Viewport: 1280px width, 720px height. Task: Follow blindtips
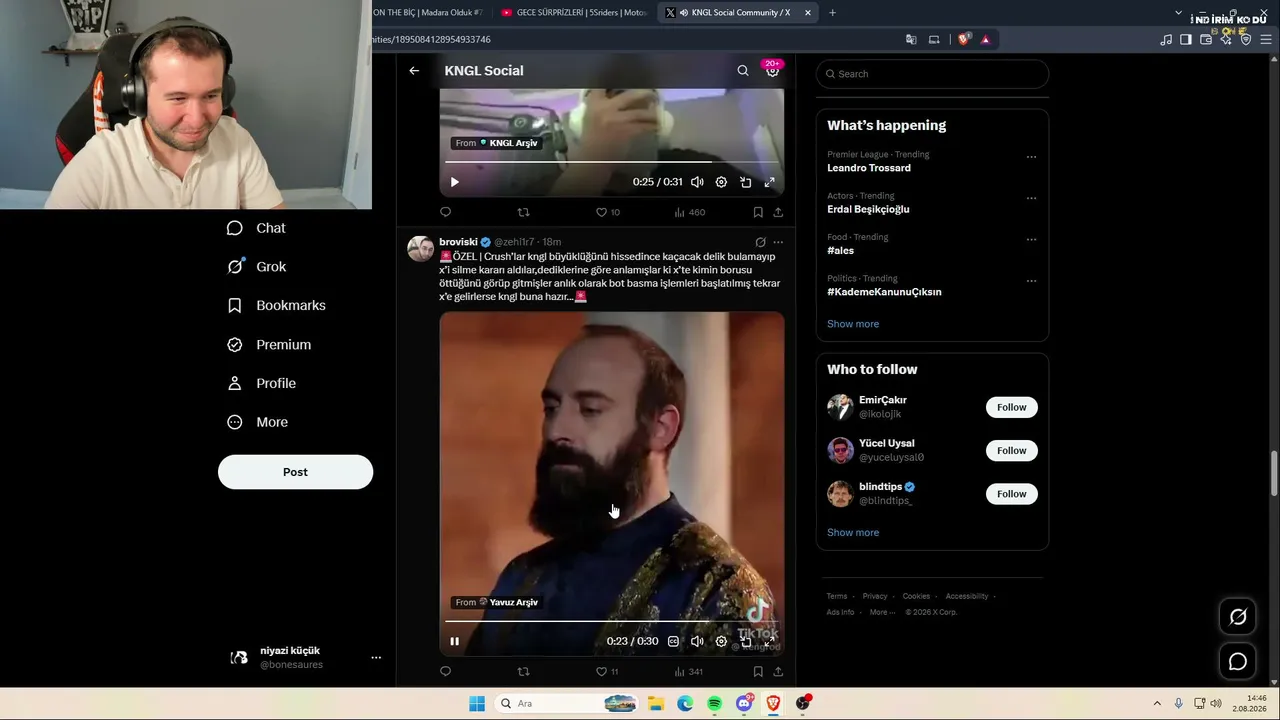click(x=1011, y=494)
